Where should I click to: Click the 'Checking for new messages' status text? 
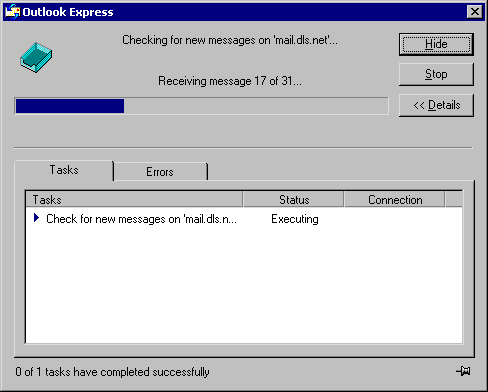(x=230, y=40)
